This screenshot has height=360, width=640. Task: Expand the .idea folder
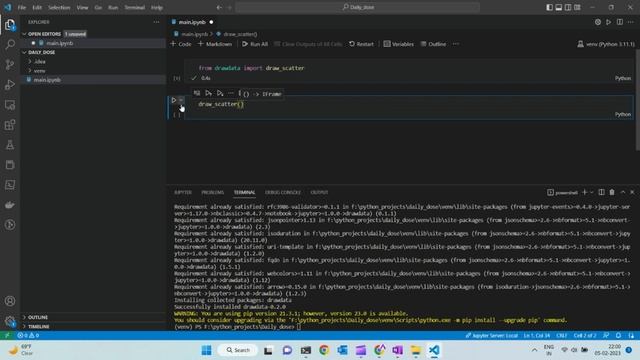click(93, 62)
